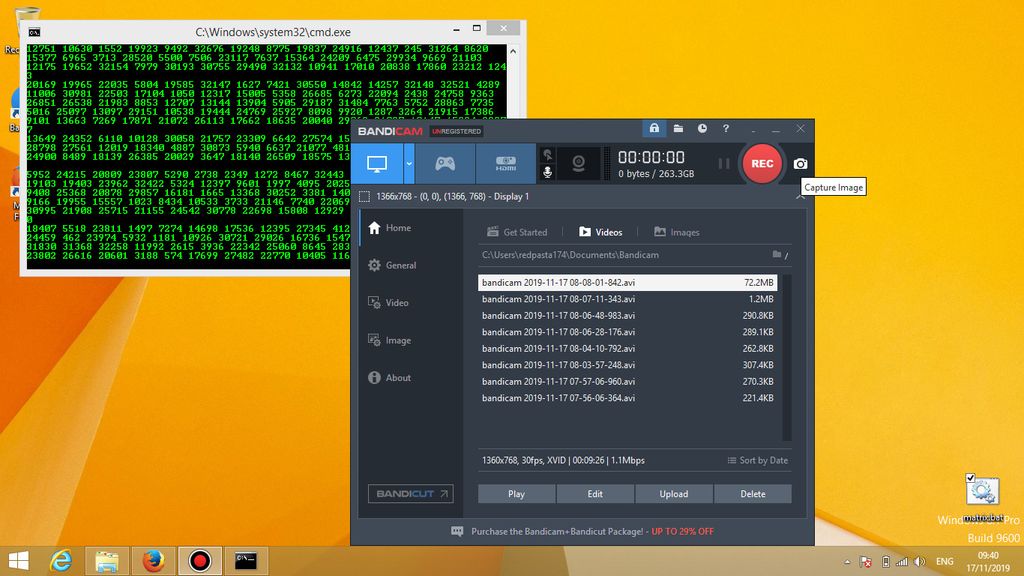1024x576 pixels.
Task: Click the ENG language indicator
Action: [944, 562]
